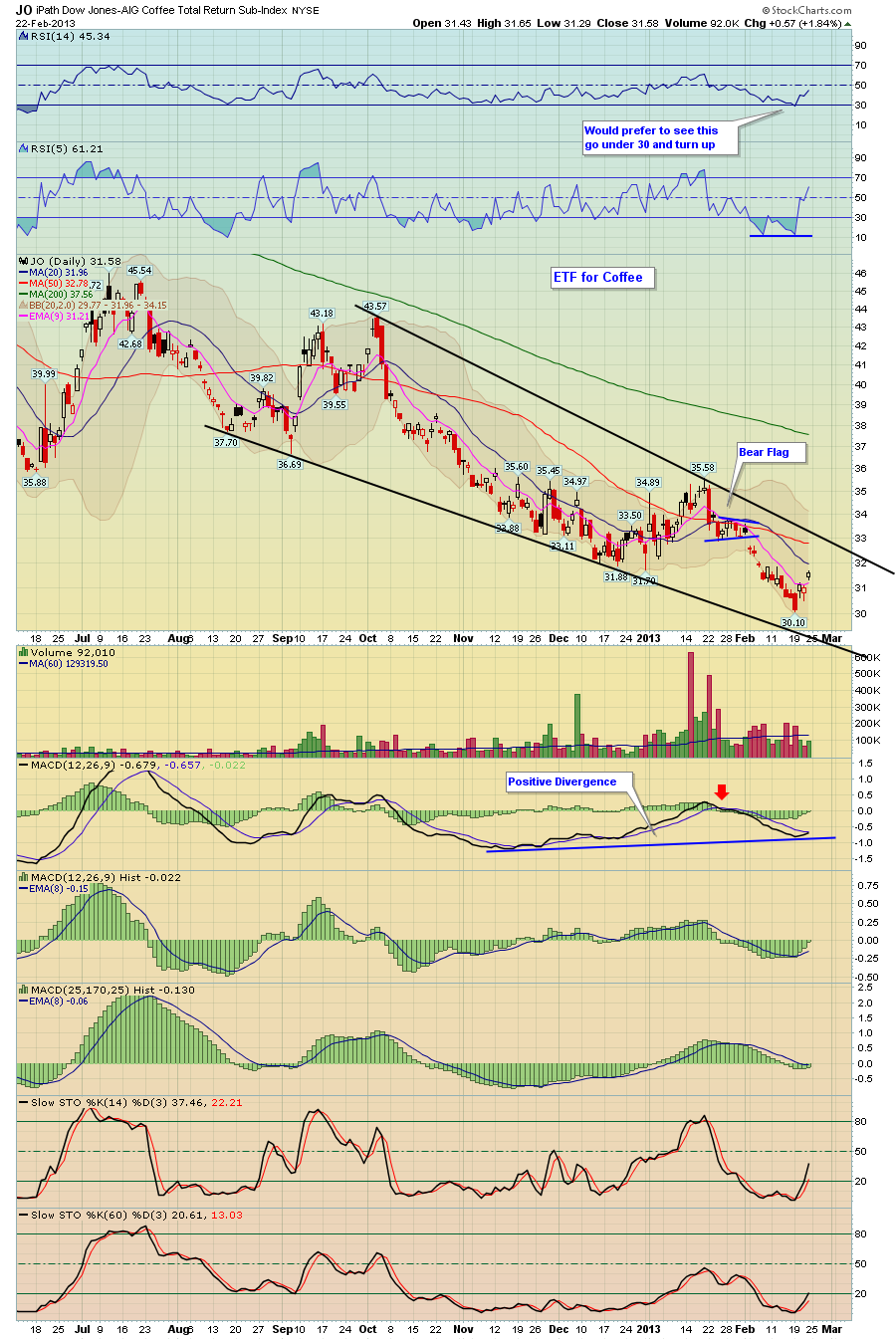Click the MA(200) 37.56 legend entry
Viewport: 896px width, 1340px height.
point(61,295)
